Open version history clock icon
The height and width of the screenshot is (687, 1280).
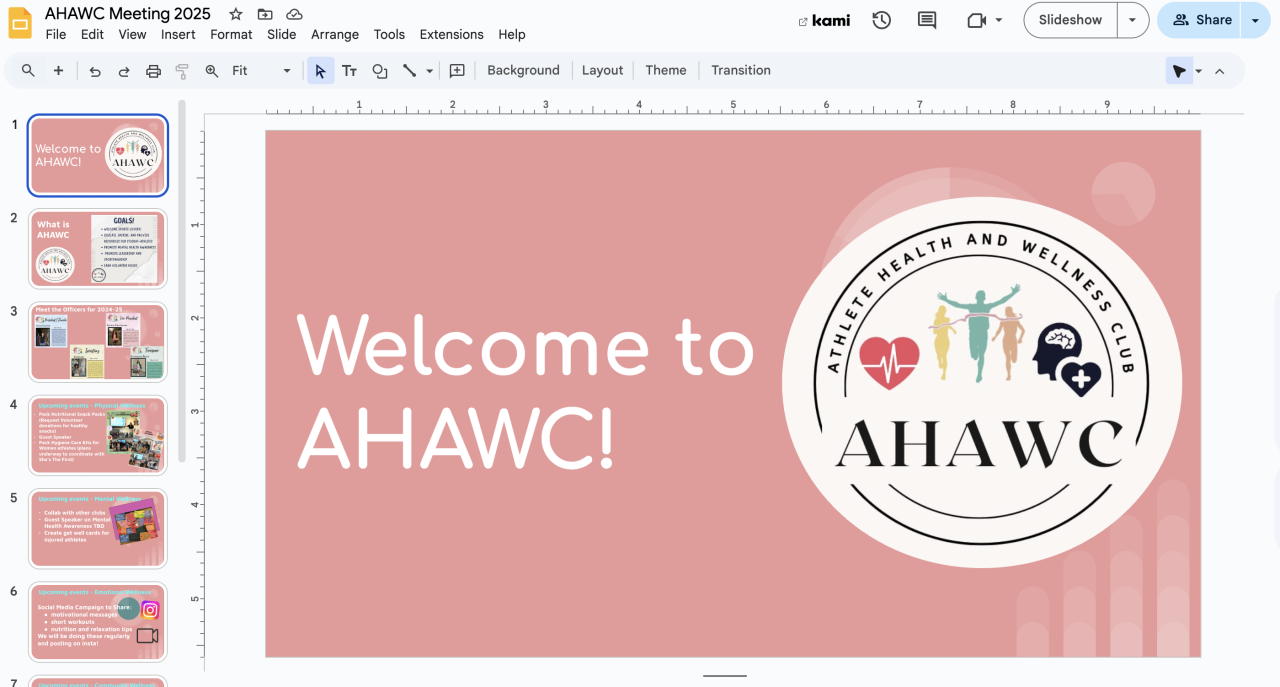click(881, 20)
